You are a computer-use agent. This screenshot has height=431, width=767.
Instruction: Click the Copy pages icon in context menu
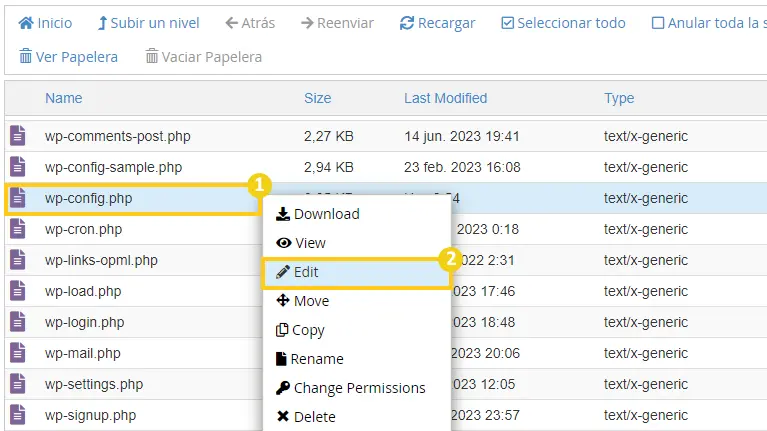[x=282, y=330]
